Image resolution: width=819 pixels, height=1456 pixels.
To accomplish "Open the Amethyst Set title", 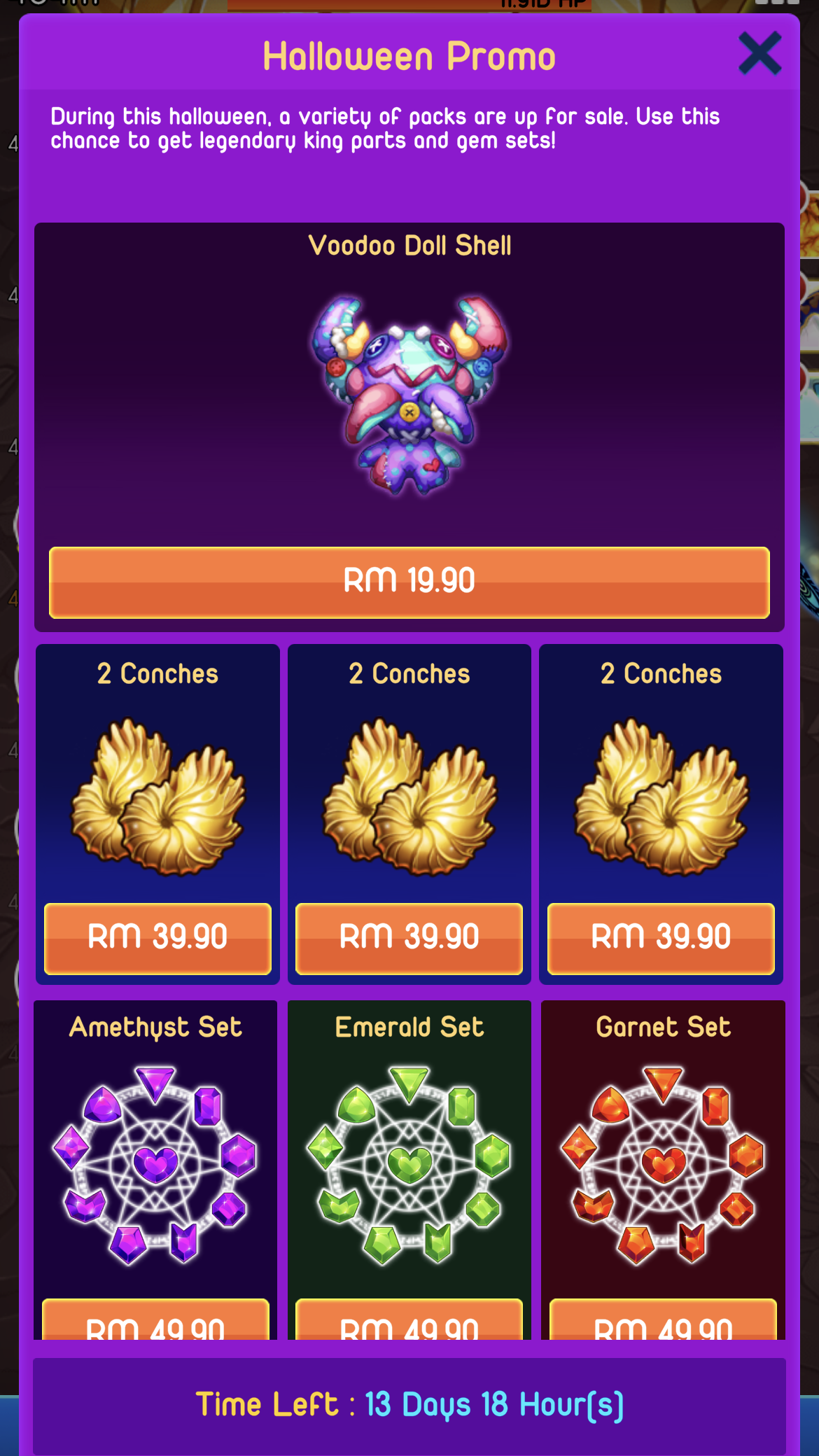I will (155, 1028).
